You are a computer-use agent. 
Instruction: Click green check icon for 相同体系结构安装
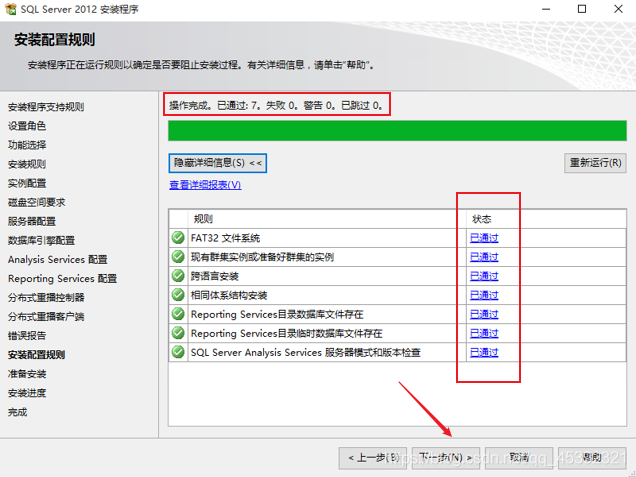(178, 295)
